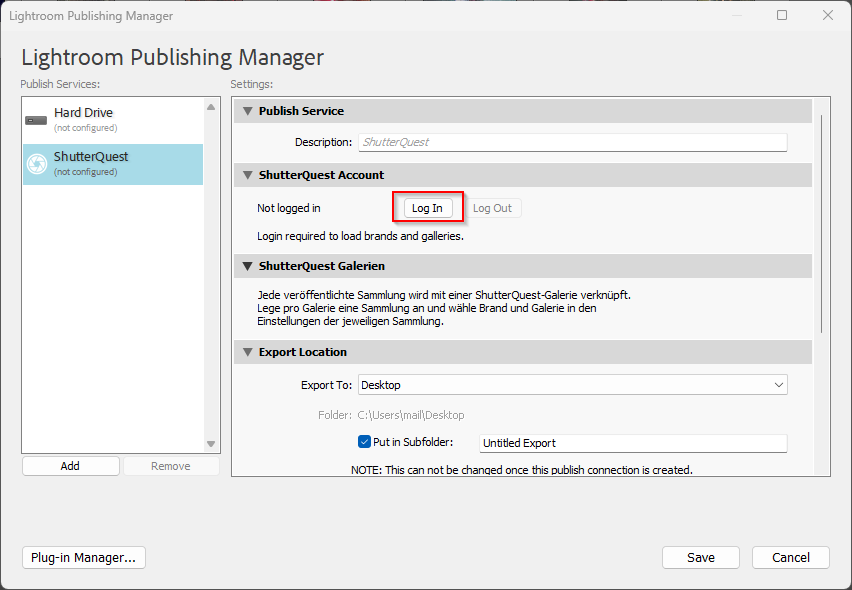Click the Hard Drive icon
Image resolution: width=852 pixels, height=590 pixels.
pos(36,120)
